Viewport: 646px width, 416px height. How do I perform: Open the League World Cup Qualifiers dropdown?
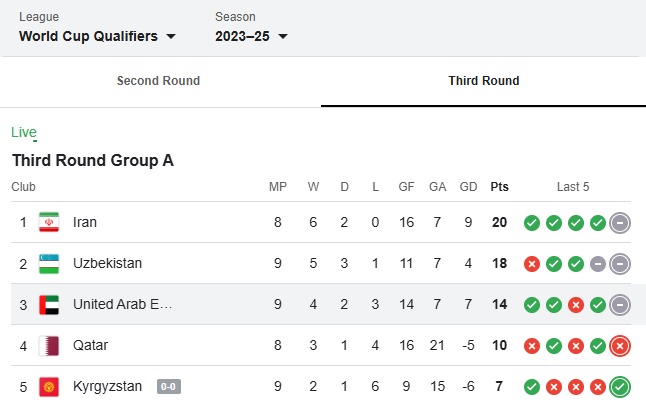click(x=98, y=36)
